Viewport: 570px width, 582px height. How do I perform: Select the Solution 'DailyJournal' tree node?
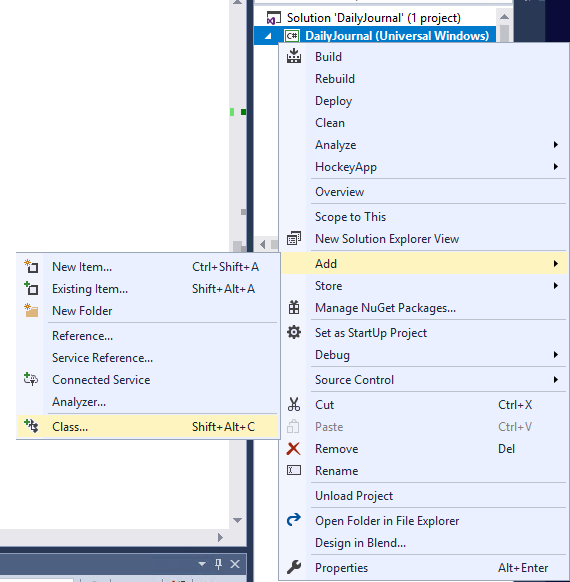[374, 18]
